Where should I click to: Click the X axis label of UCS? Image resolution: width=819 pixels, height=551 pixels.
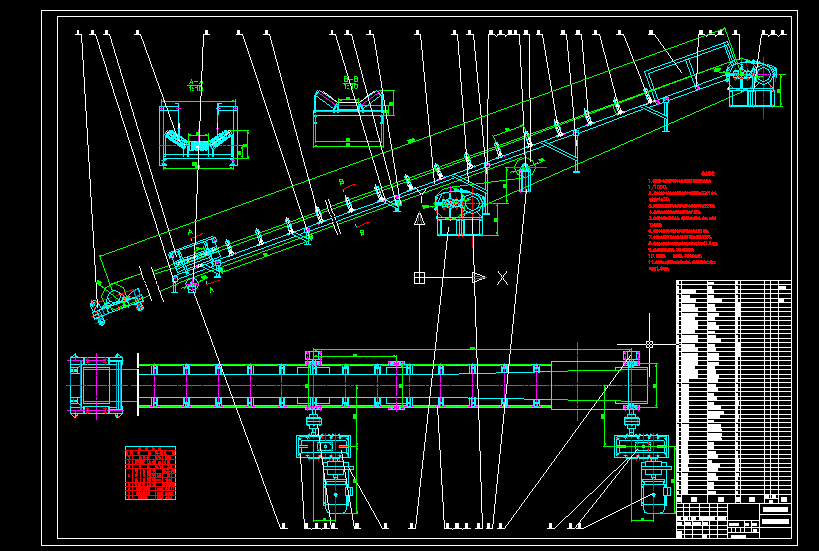502,278
